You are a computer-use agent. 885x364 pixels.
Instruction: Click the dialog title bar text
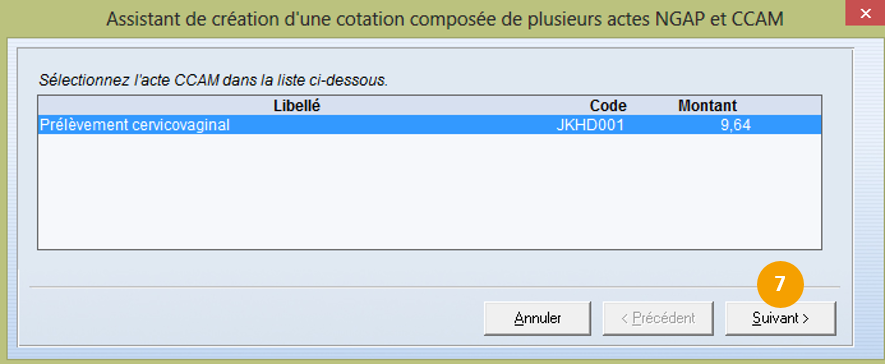pyautogui.click(x=445, y=19)
